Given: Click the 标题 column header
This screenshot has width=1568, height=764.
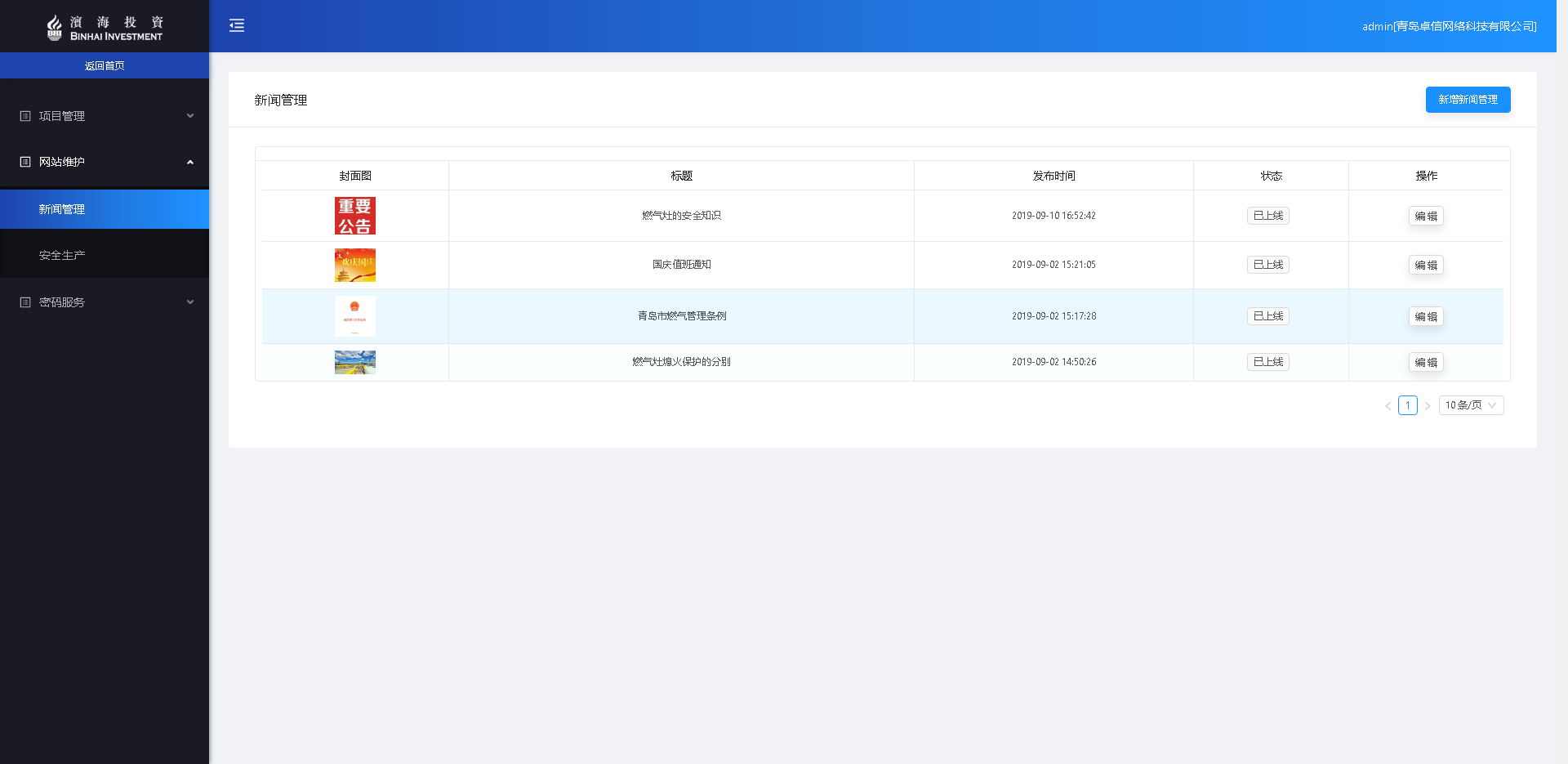Looking at the screenshot, I should (x=681, y=176).
